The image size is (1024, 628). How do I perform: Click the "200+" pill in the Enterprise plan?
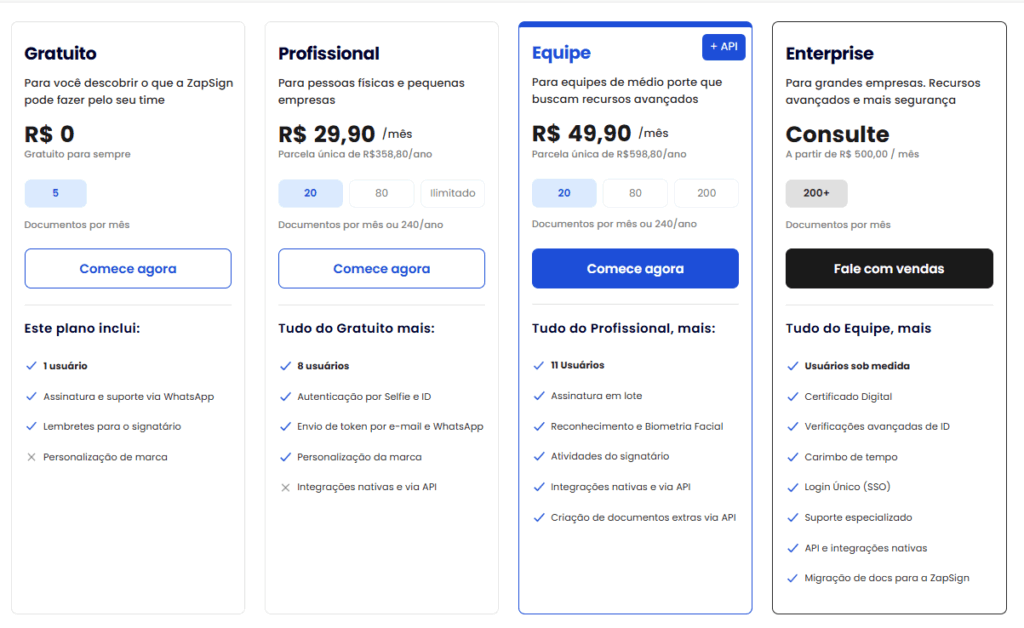pyautogui.click(x=818, y=193)
